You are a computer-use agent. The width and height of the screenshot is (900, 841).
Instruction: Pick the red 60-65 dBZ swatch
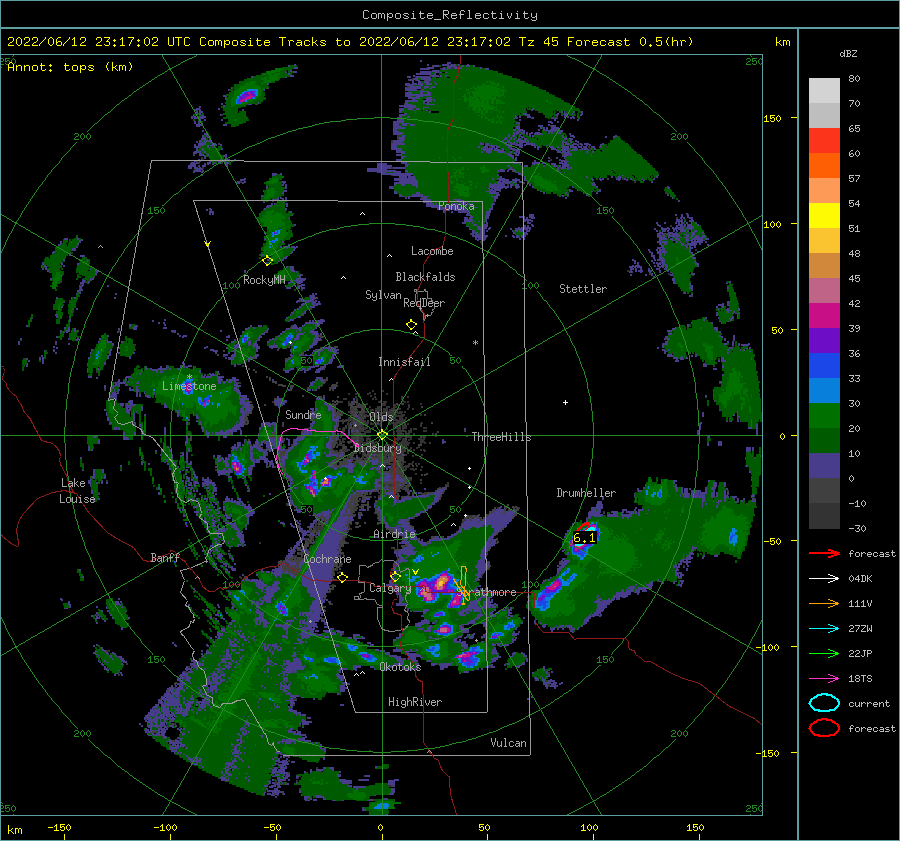click(824, 141)
